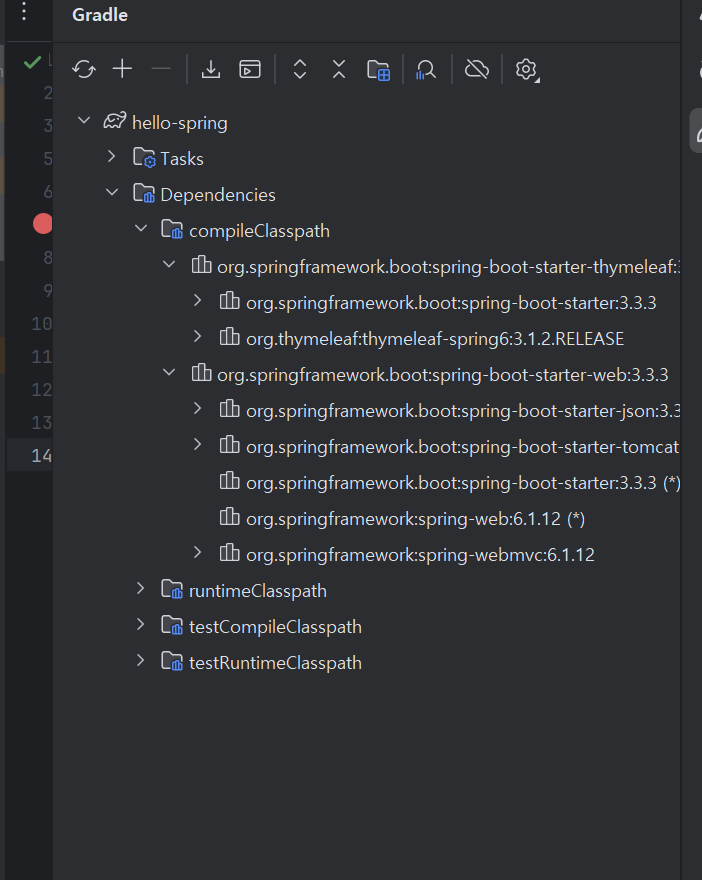This screenshot has width=702, height=880.
Task: Click the Sync All Gradle Projects icon
Action: tap(84, 70)
